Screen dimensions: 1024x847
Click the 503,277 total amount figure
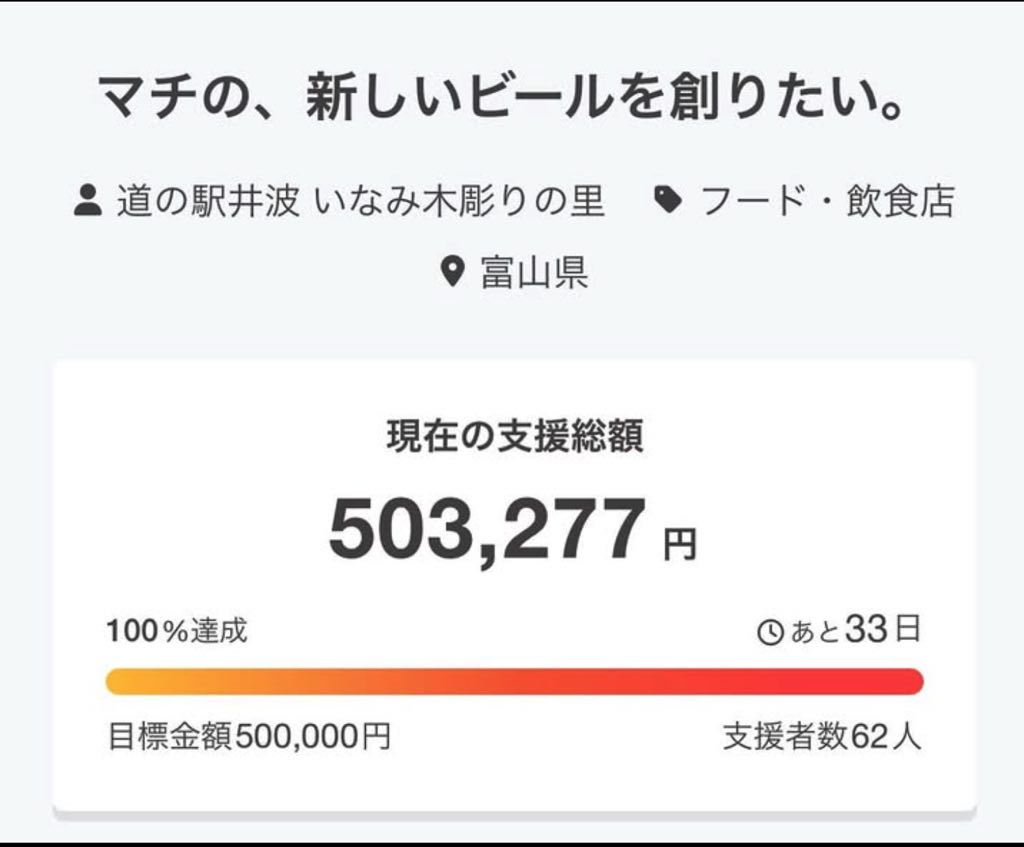[487, 530]
